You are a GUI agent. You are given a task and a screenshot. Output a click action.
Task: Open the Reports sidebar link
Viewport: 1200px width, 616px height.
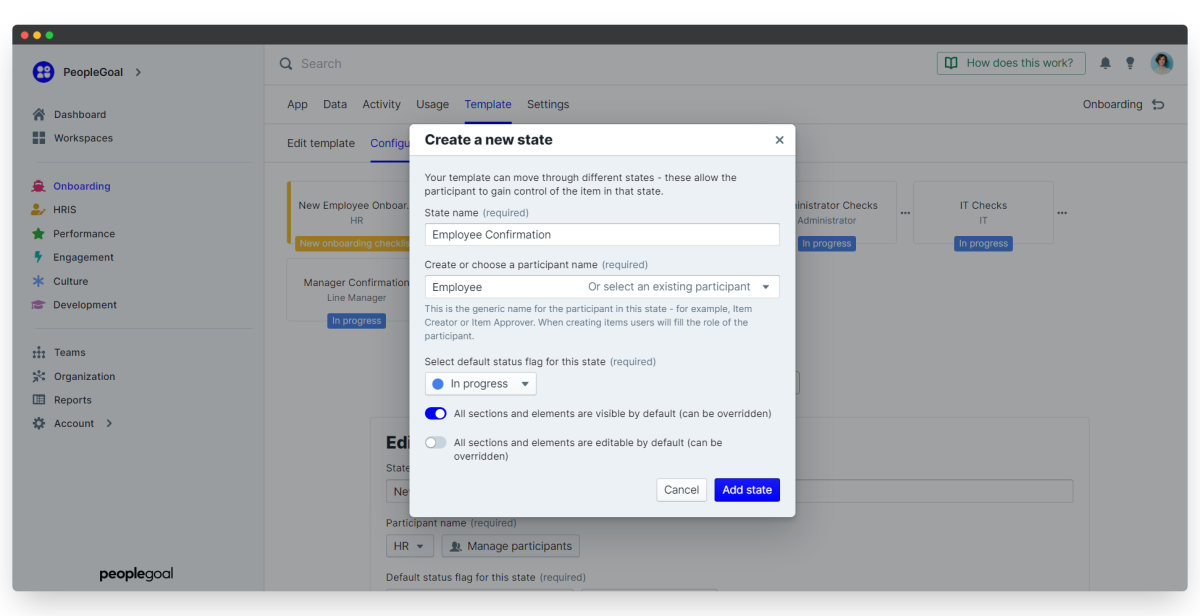pyautogui.click(x=73, y=400)
